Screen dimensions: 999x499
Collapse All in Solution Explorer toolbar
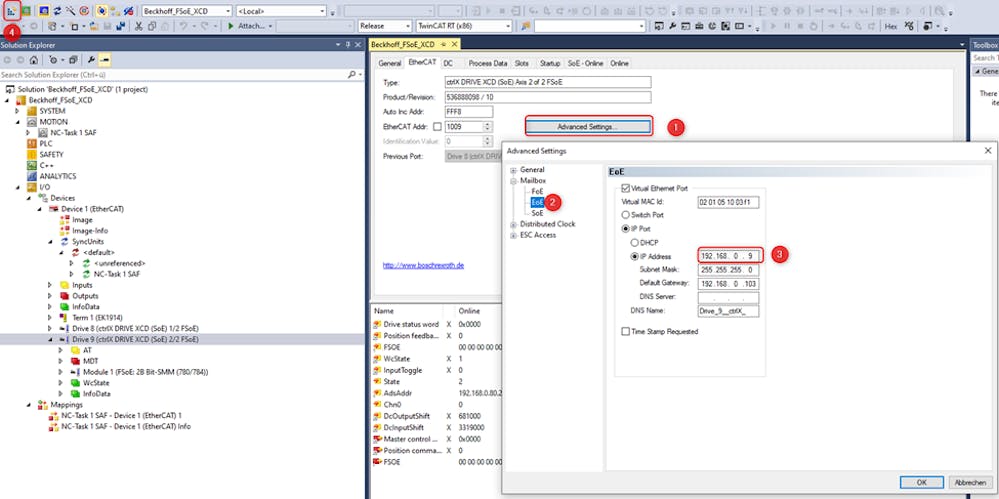tap(73, 60)
